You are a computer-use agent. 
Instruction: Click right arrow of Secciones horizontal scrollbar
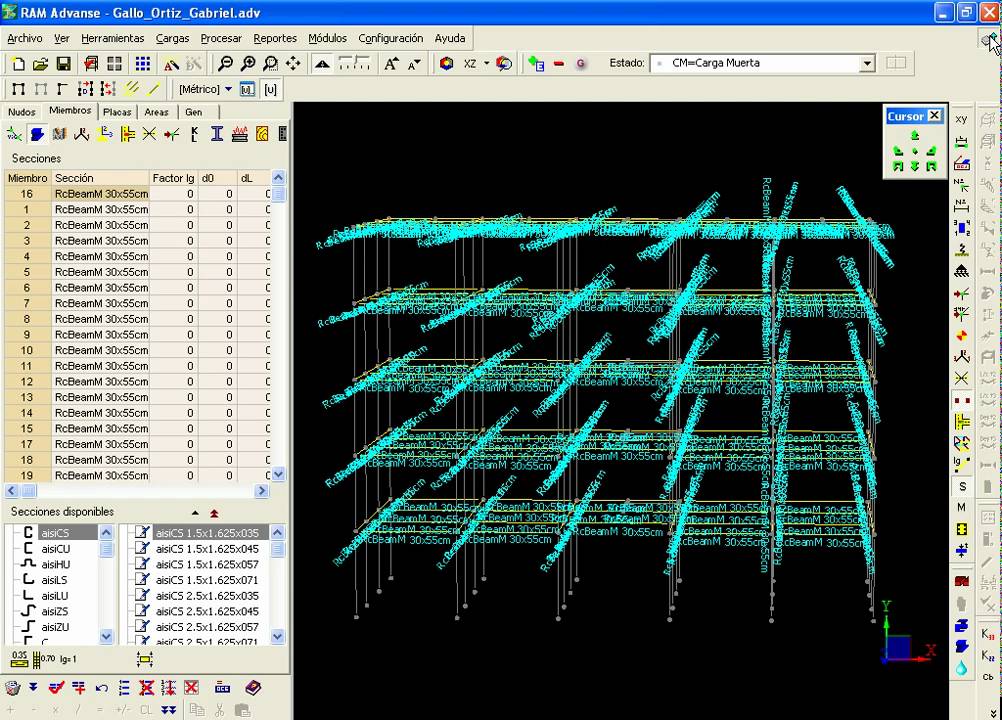click(x=261, y=491)
